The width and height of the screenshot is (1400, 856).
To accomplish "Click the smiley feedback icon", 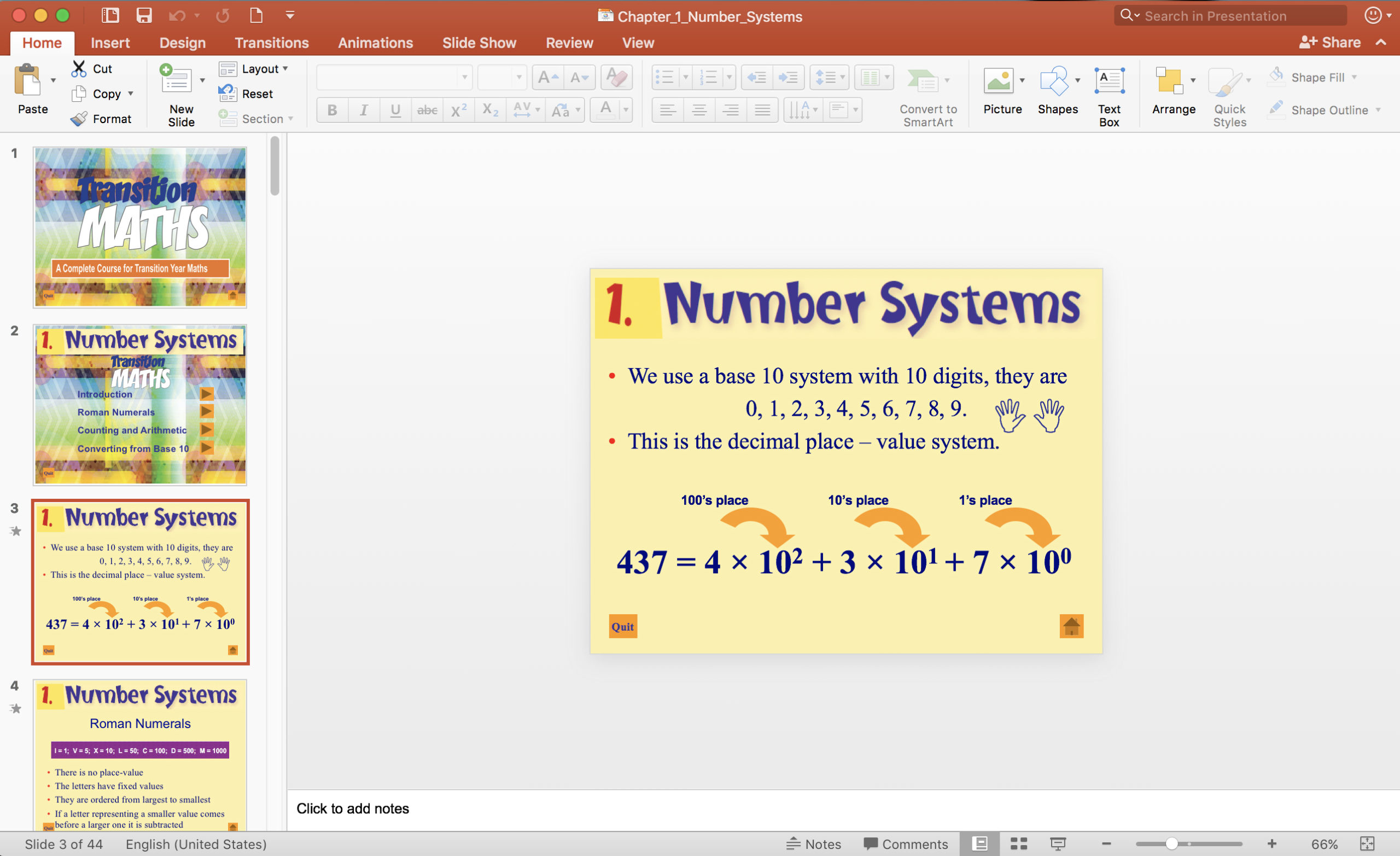I will (x=1373, y=15).
